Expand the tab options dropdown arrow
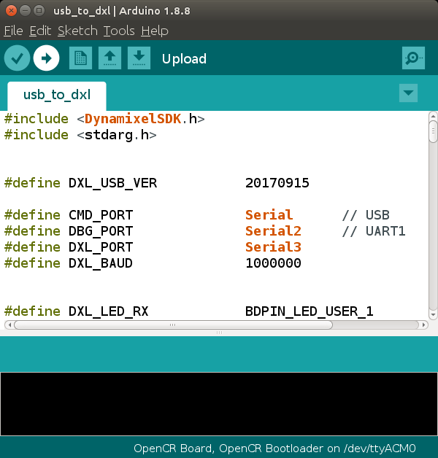The height and width of the screenshot is (458, 438). tap(408, 93)
